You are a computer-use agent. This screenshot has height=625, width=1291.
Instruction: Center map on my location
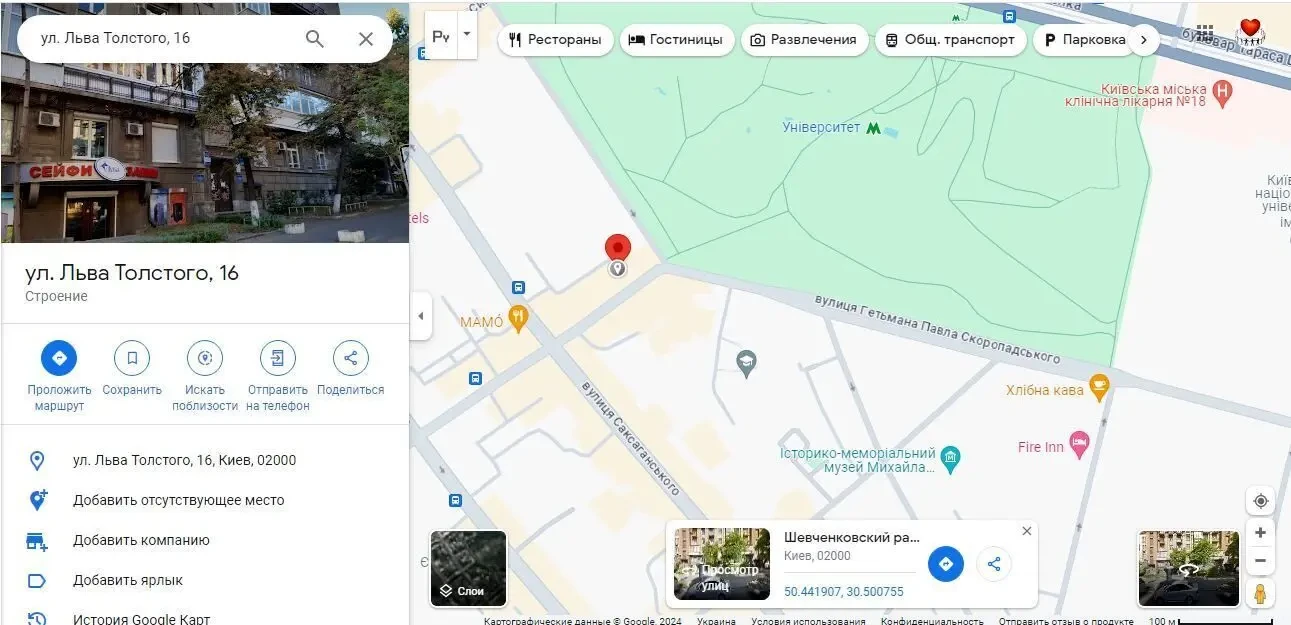[x=1260, y=501]
